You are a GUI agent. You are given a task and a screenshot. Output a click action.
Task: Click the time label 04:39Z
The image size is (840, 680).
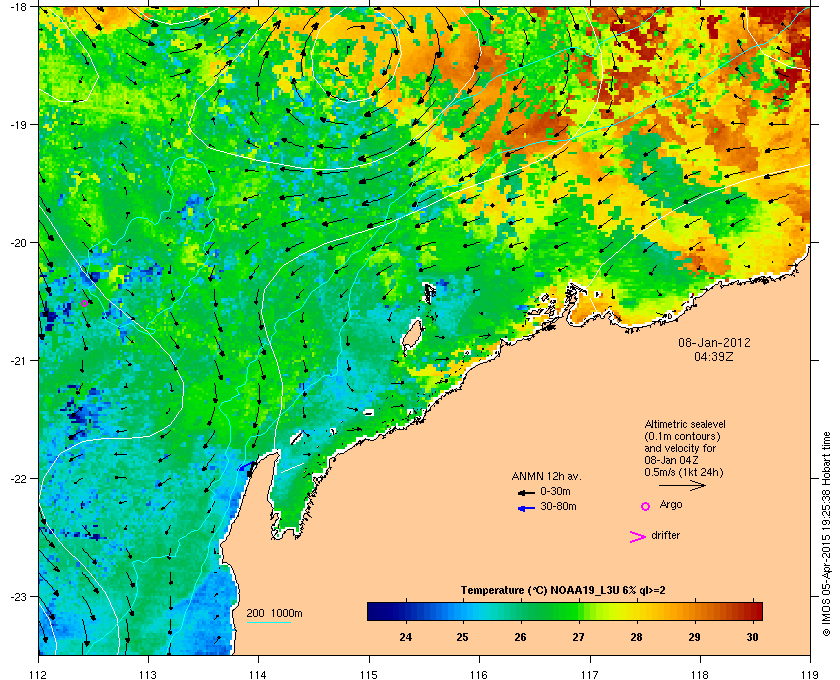pyautogui.click(x=714, y=356)
